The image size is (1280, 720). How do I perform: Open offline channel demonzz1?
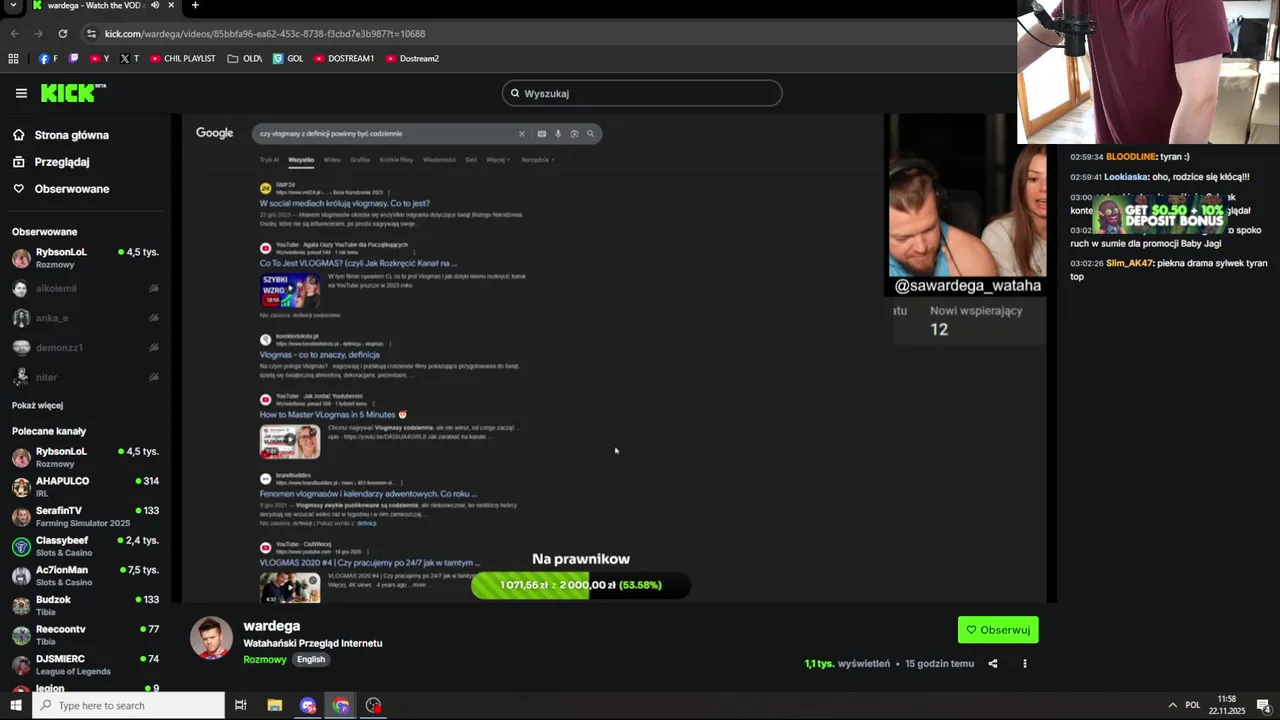coord(85,347)
